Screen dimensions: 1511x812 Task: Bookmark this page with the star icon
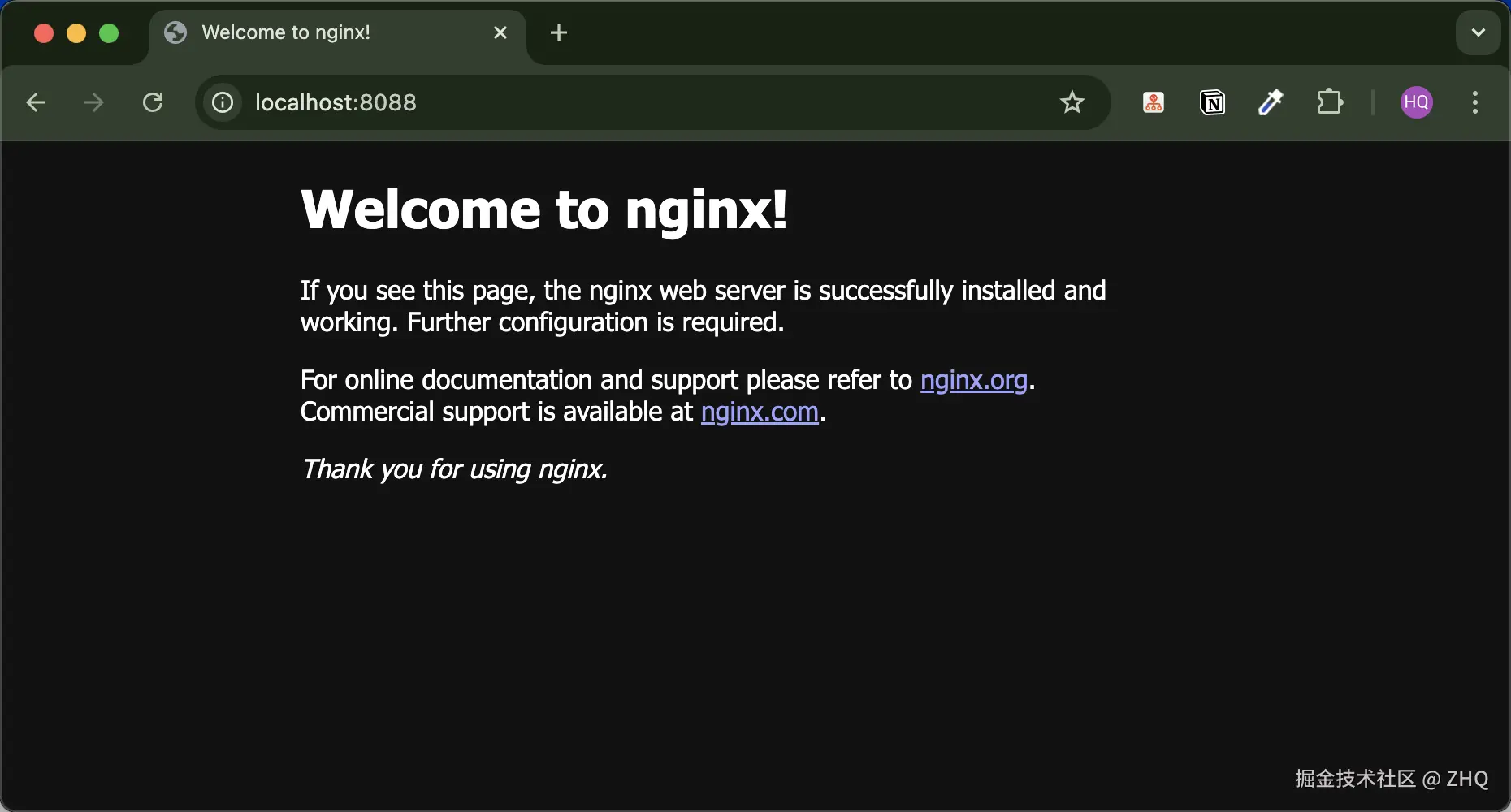pyautogui.click(x=1072, y=102)
